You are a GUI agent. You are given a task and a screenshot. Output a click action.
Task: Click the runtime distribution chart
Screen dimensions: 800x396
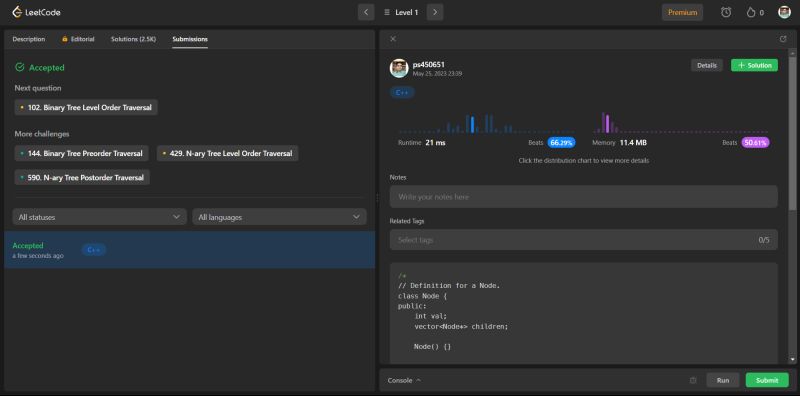coord(486,123)
